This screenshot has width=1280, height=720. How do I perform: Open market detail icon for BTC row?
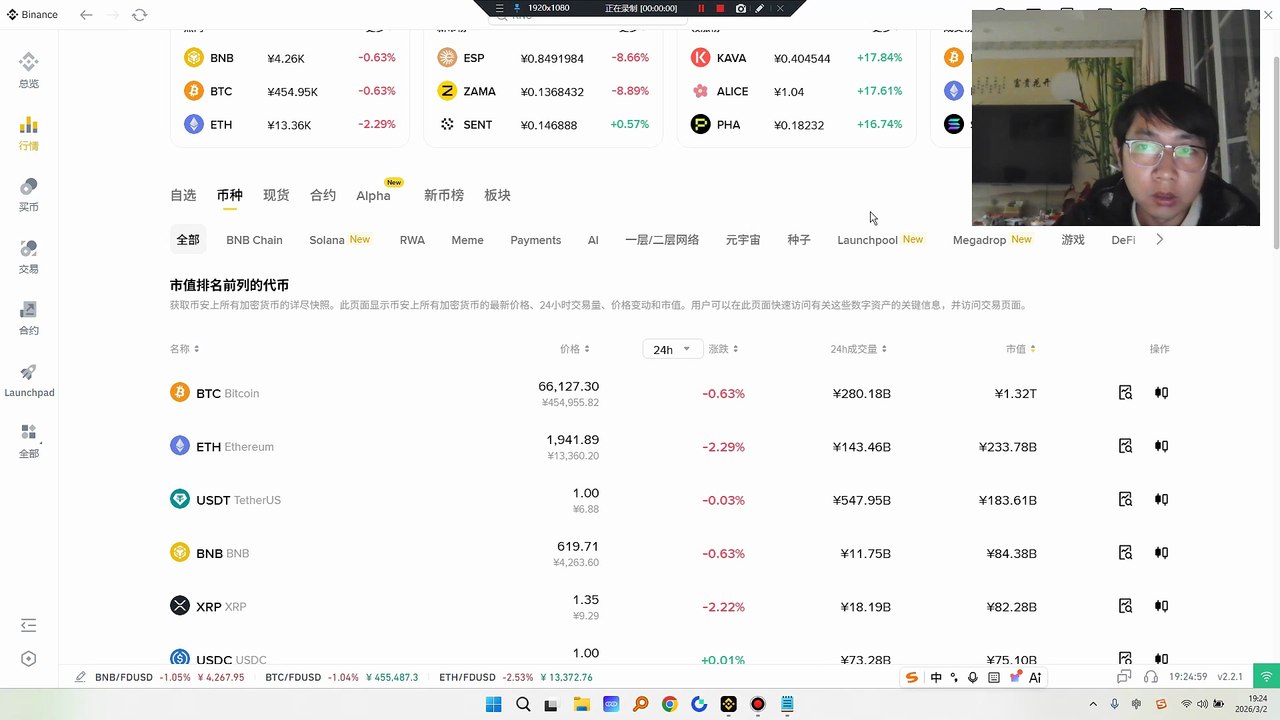coord(1125,393)
